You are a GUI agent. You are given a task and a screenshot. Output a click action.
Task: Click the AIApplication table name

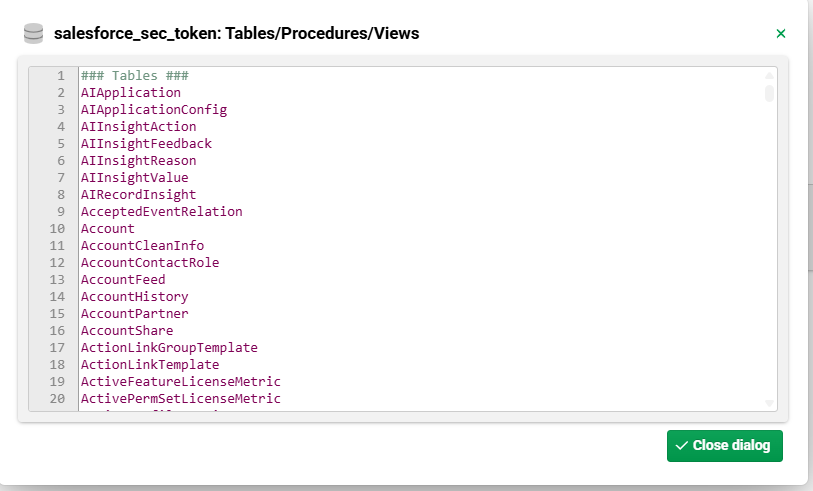pos(131,93)
